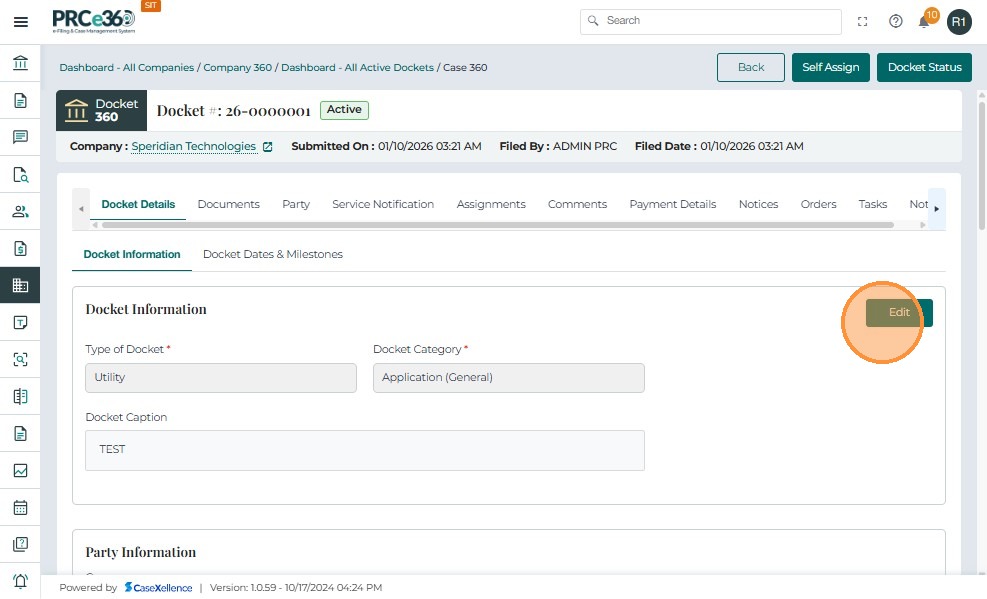Open the dollar invoice sidebar icon

pos(20,249)
